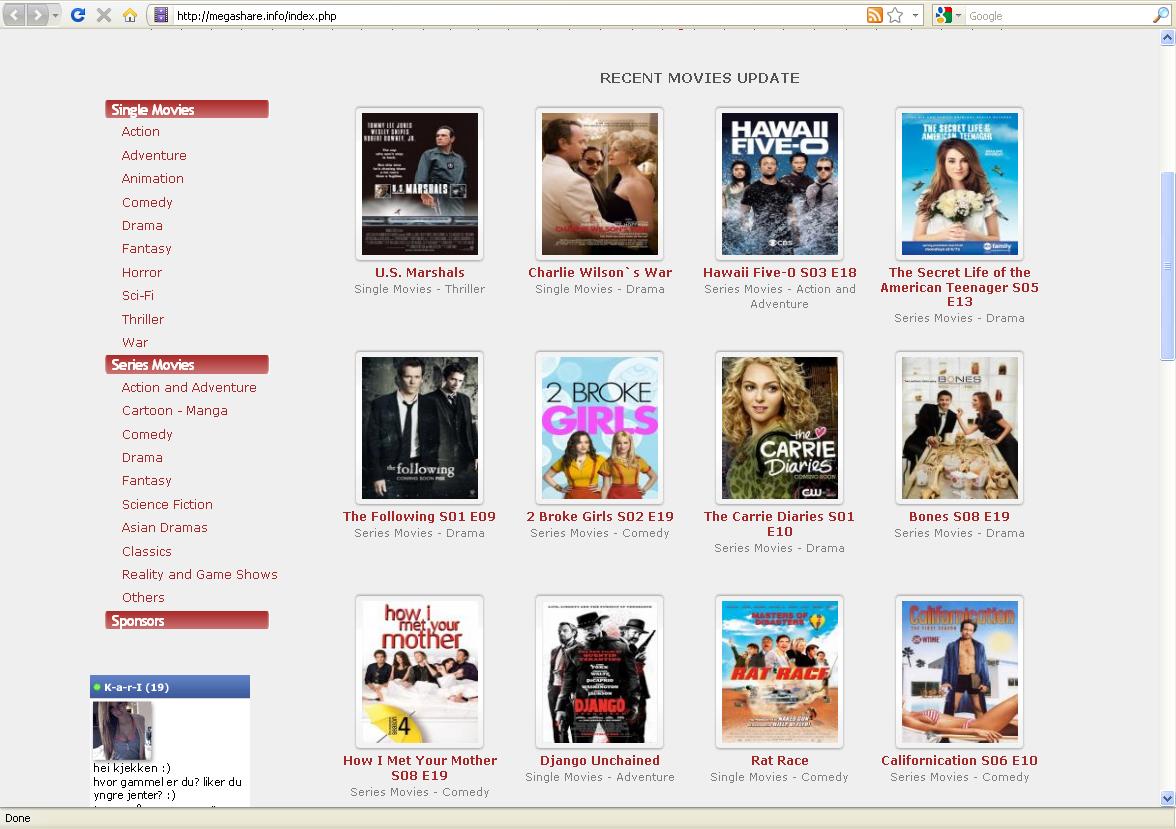Viewport: 1176px width, 829px height.
Task: Click the browser Forward arrow button
Action: pyautogui.click(x=36, y=14)
